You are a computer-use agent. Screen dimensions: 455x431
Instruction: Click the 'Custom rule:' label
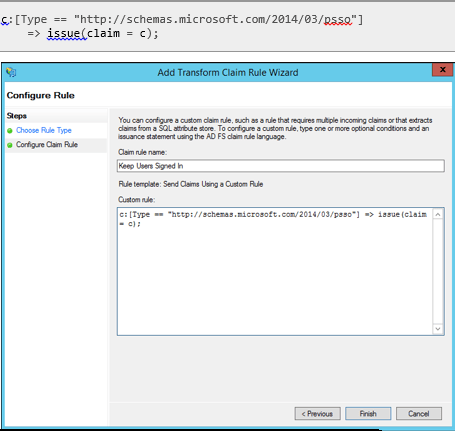[x=136, y=200]
